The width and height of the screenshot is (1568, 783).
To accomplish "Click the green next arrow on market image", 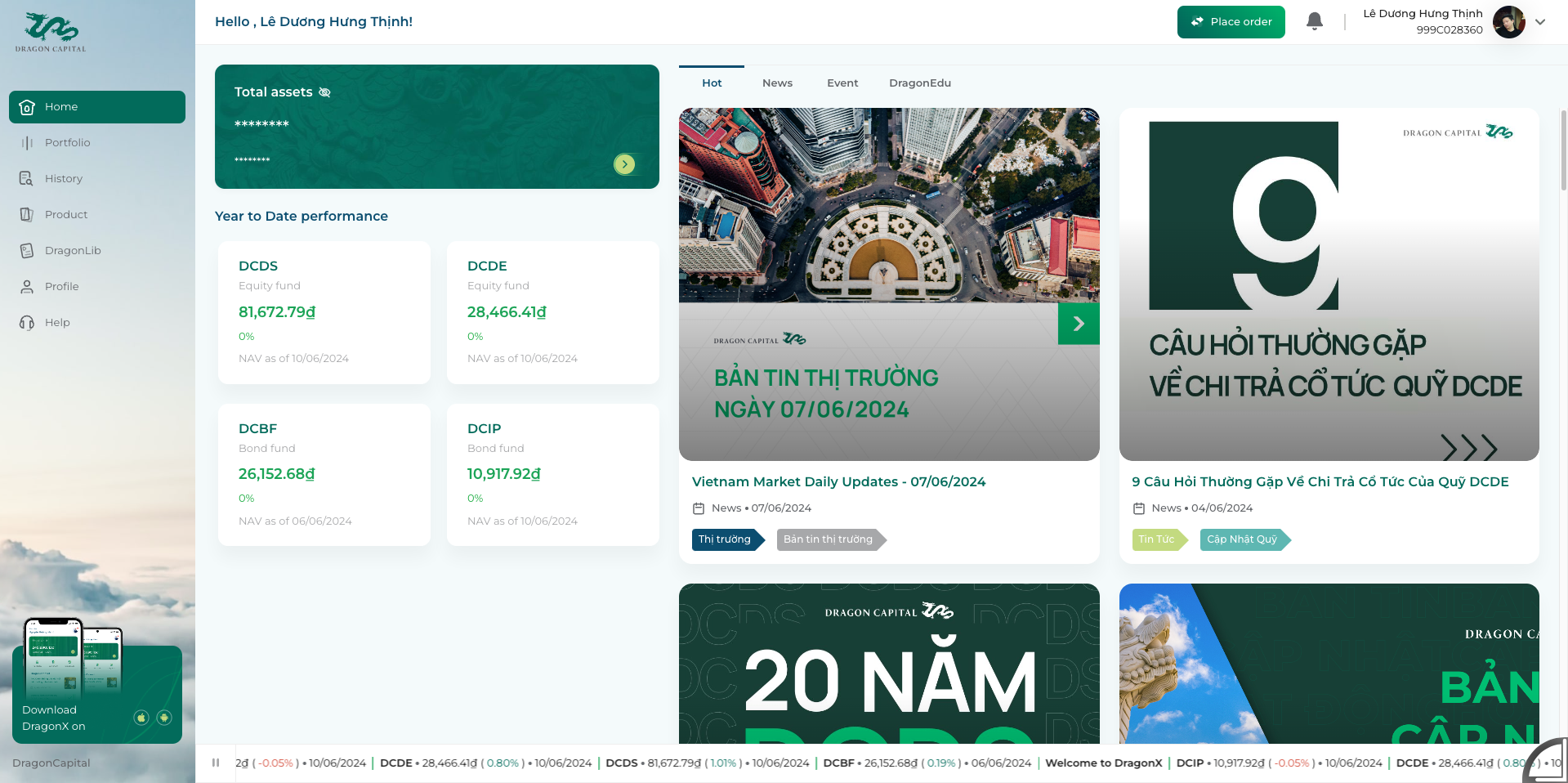I will coord(1079,324).
